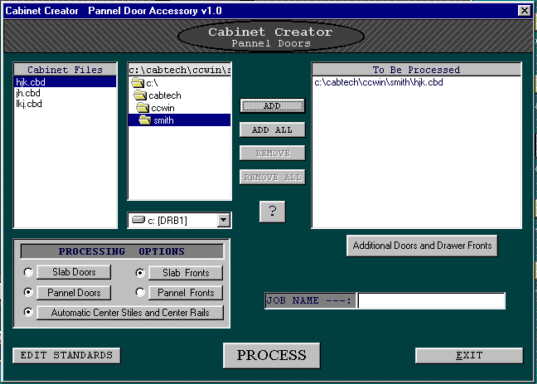Click the ADD button
The width and height of the screenshot is (537, 384).
click(272, 106)
